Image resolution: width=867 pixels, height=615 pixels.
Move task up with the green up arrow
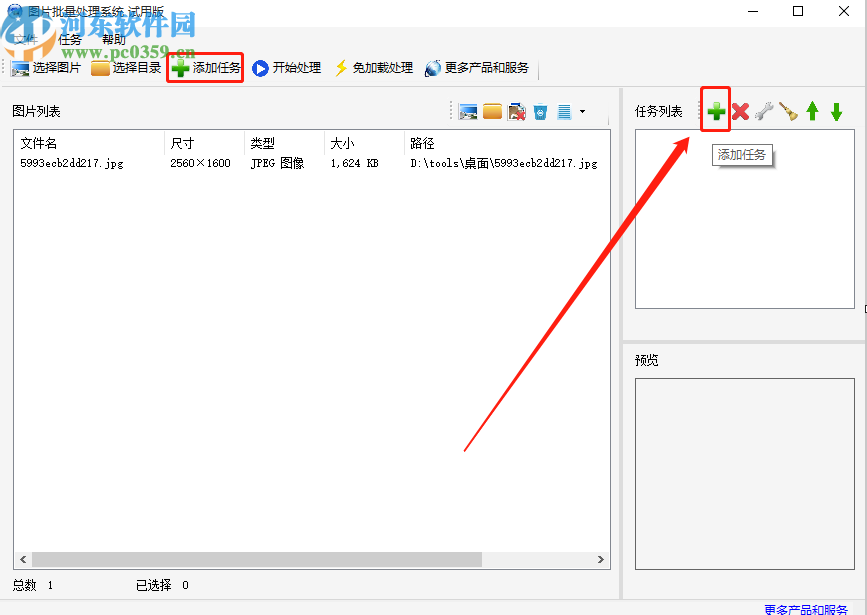click(x=812, y=112)
